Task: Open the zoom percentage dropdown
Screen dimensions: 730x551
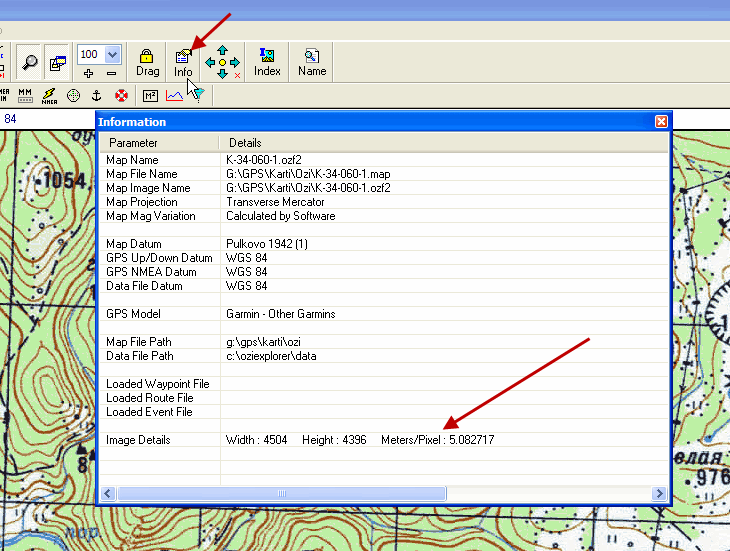Action: (113, 54)
